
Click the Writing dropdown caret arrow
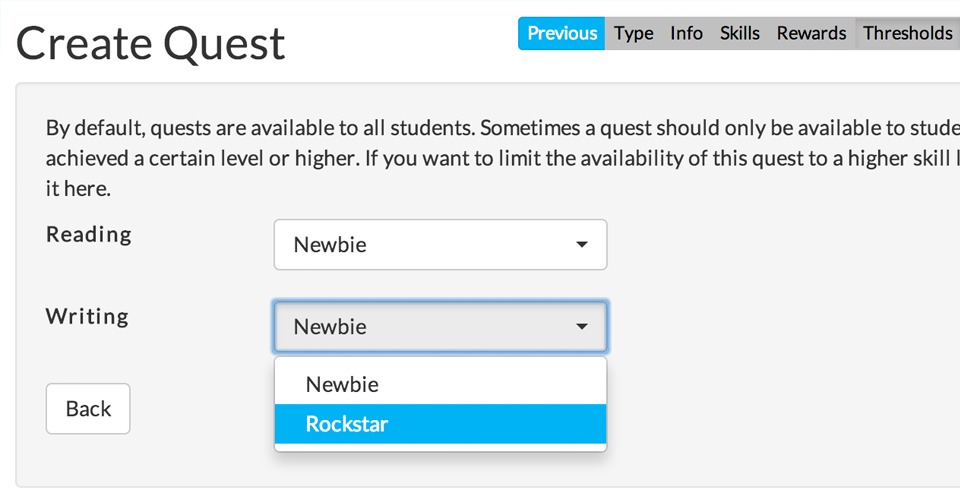point(582,327)
